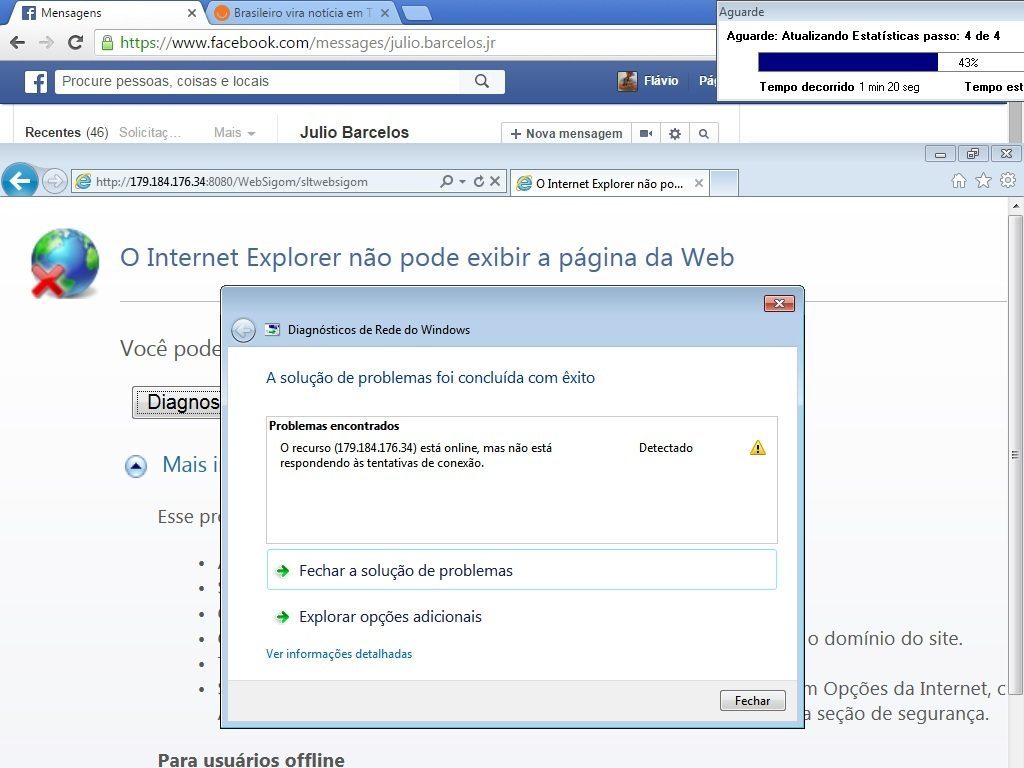The image size is (1024, 768).
Task: Open the conversation gear options
Action: (x=675, y=133)
